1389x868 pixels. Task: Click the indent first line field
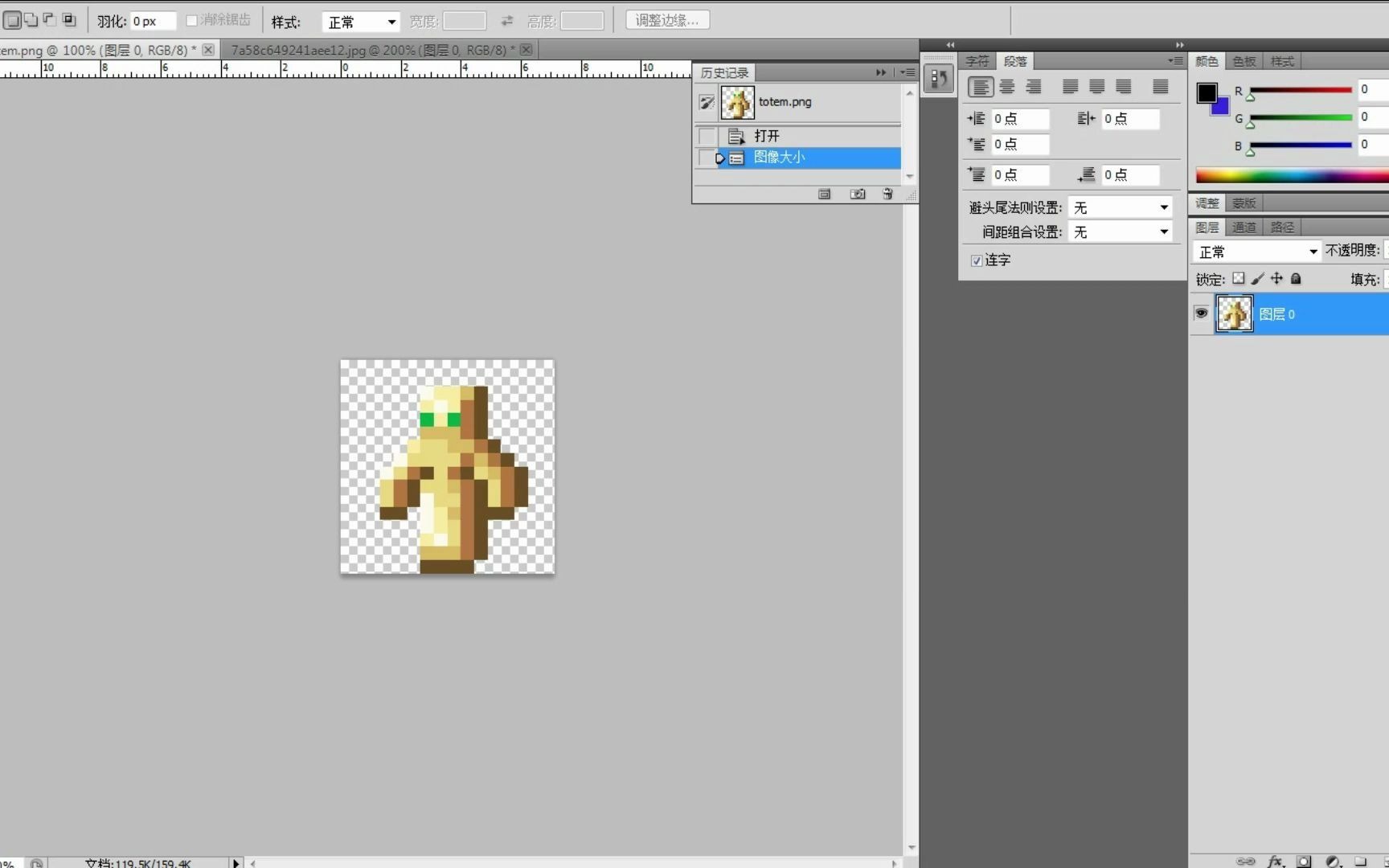[1019, 145]
